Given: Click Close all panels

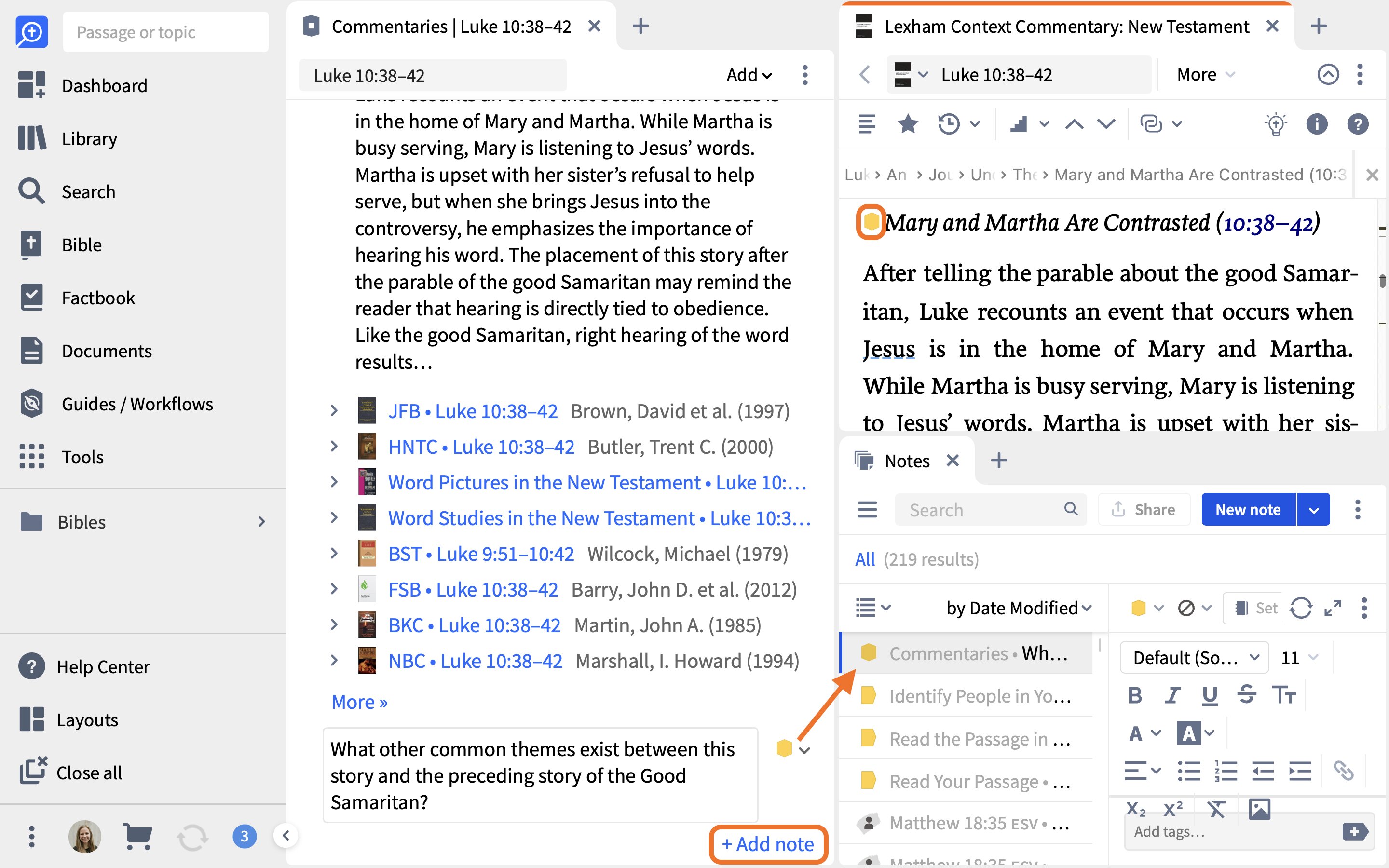Looking at the screenshot, I should pos(70,772).
